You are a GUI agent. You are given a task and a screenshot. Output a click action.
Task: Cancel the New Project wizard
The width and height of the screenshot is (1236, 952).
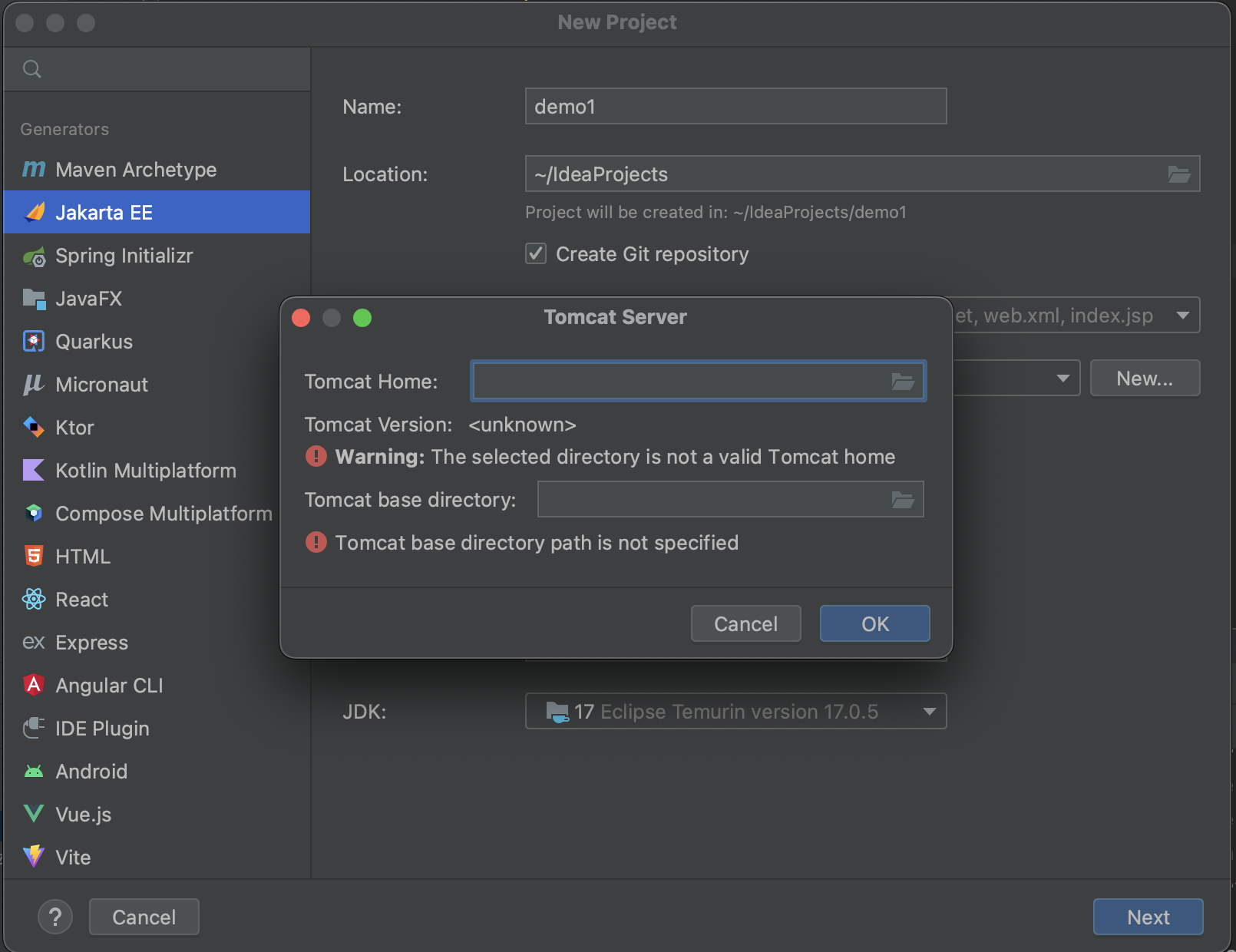[x=144, y=917]
